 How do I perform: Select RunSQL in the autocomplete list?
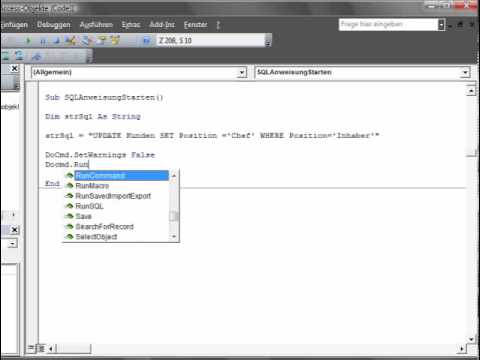[x=89, y=206]
